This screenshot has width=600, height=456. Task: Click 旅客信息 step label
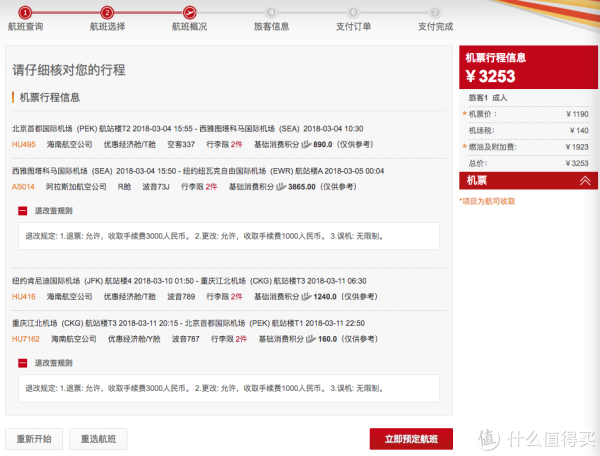coord(271,26)
